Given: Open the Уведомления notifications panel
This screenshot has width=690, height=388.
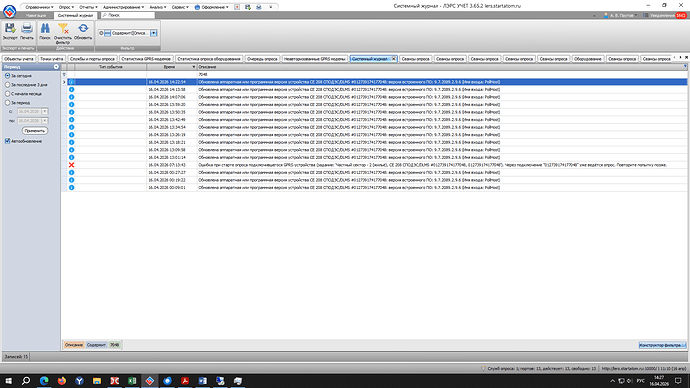Looking at the screenshot, I should pyautogui.click(x=662, y=15).
